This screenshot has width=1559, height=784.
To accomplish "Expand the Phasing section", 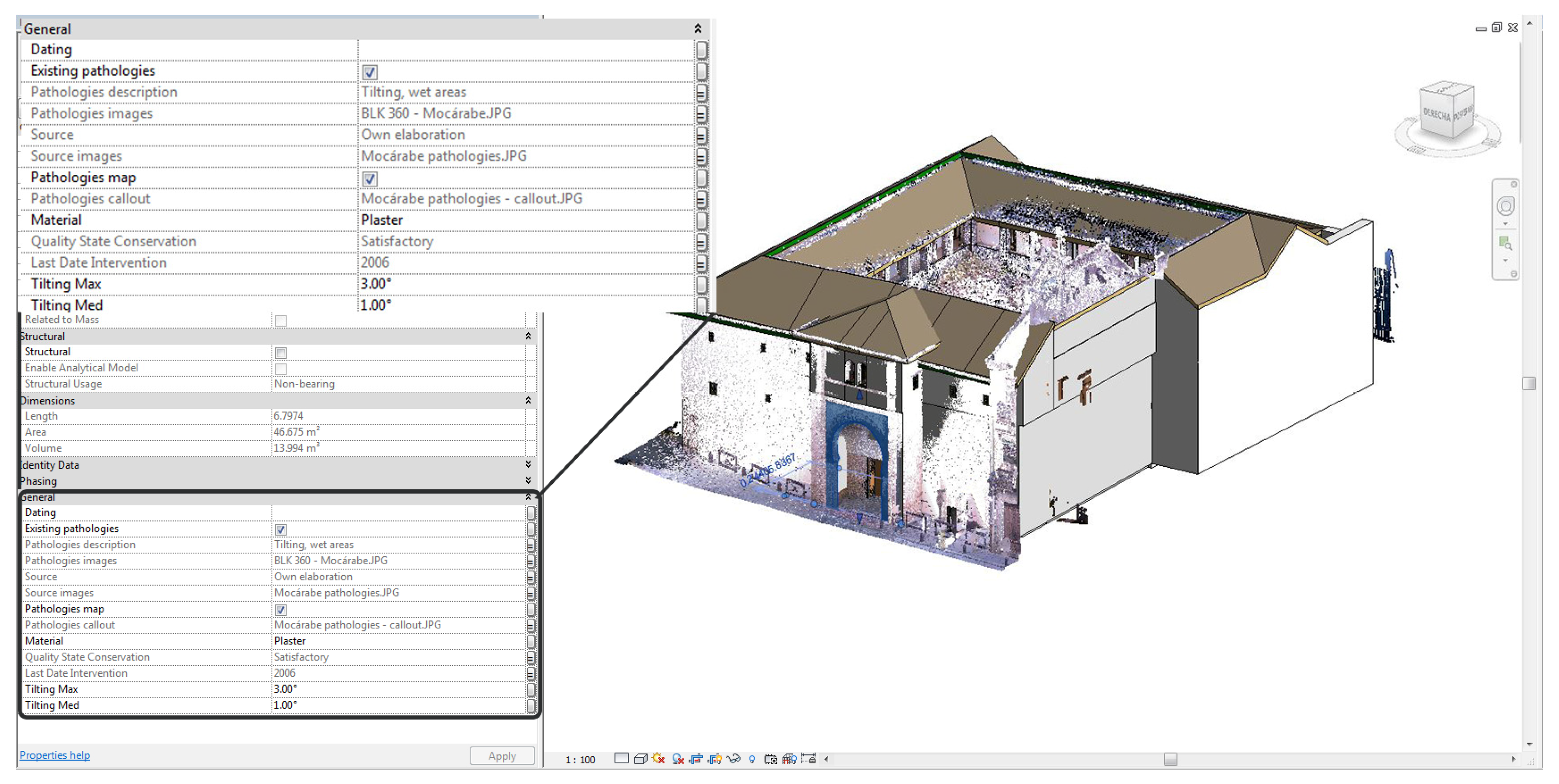I will click(528, 481).
